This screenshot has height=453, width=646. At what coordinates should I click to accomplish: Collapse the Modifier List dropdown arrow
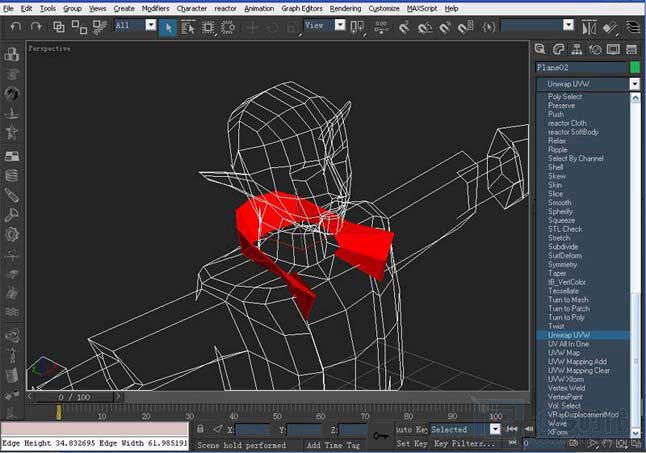[x=634, y=84]
